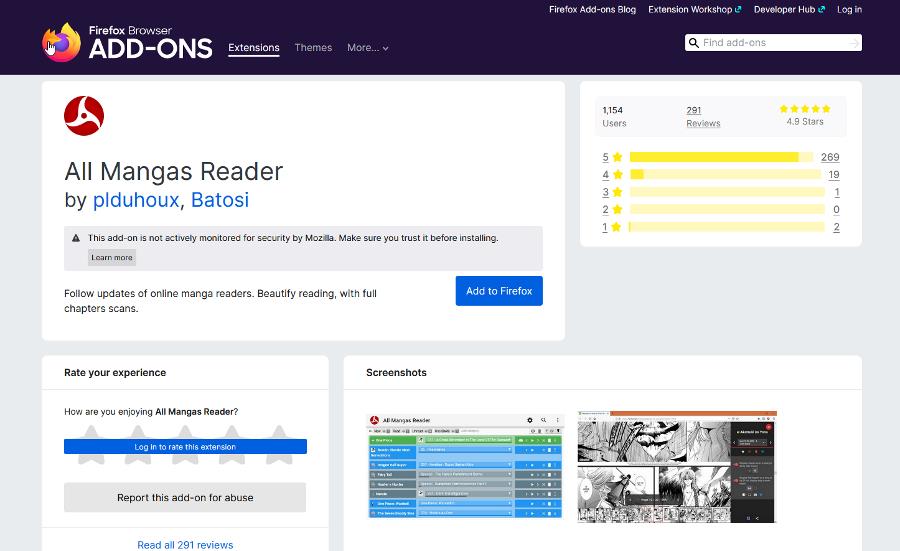Click the search magnifier icon
Screen dimensions: 900x551
pos(693,42)
